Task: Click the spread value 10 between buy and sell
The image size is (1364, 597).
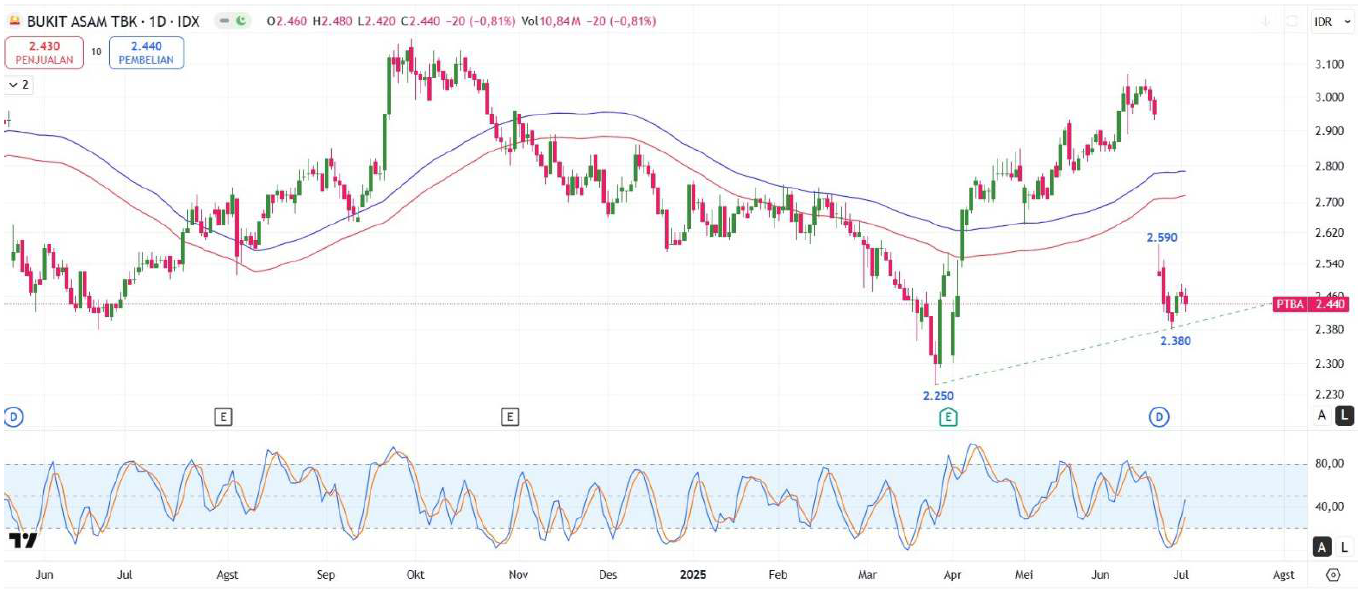Action: [96, 51]
